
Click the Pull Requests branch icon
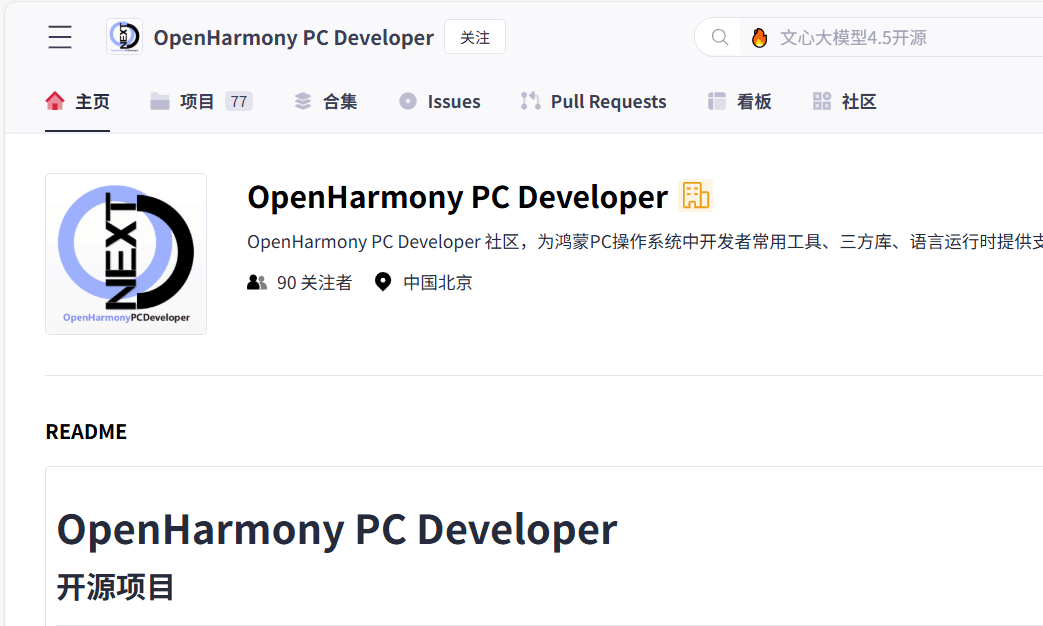530,101
